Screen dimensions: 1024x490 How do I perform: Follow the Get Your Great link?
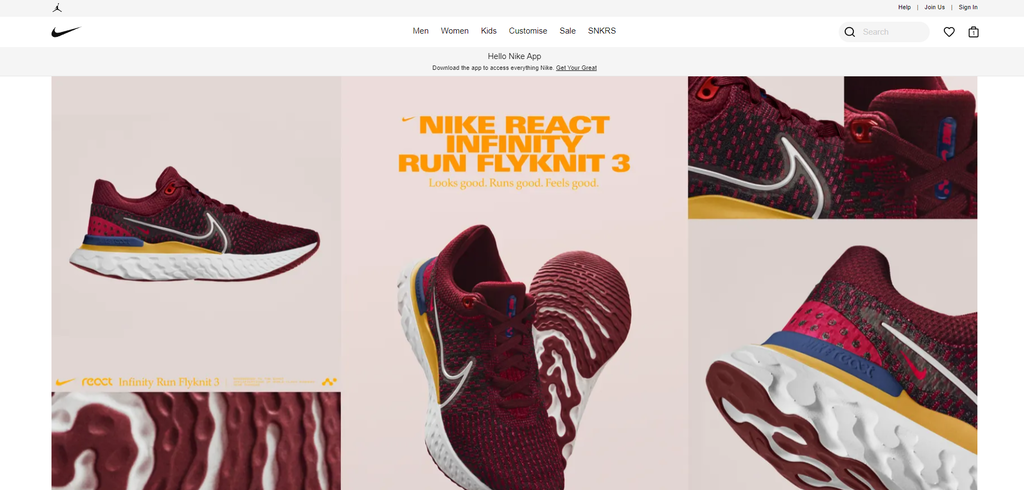[x=576, y=68]
